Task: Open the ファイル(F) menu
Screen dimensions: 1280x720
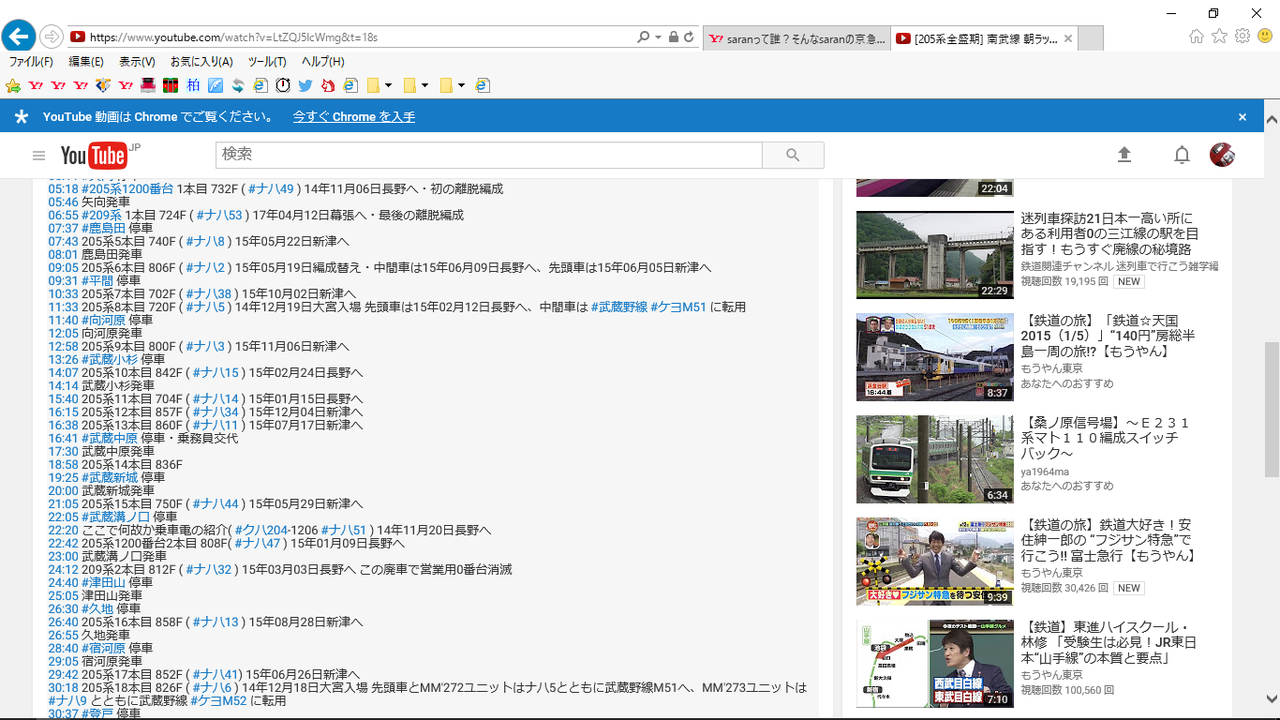Action: [x=31, y=62]
